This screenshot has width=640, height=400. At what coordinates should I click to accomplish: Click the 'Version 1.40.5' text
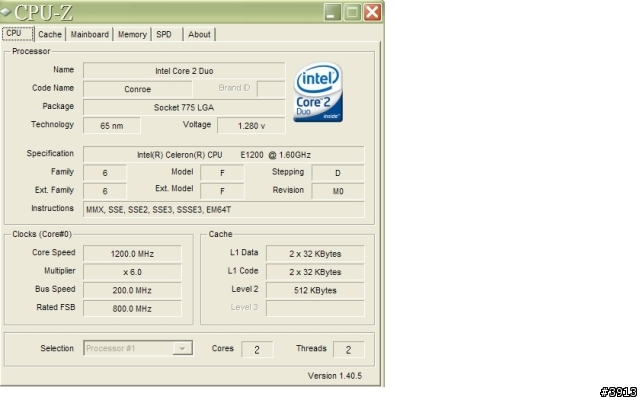click(x=335, y=376)
